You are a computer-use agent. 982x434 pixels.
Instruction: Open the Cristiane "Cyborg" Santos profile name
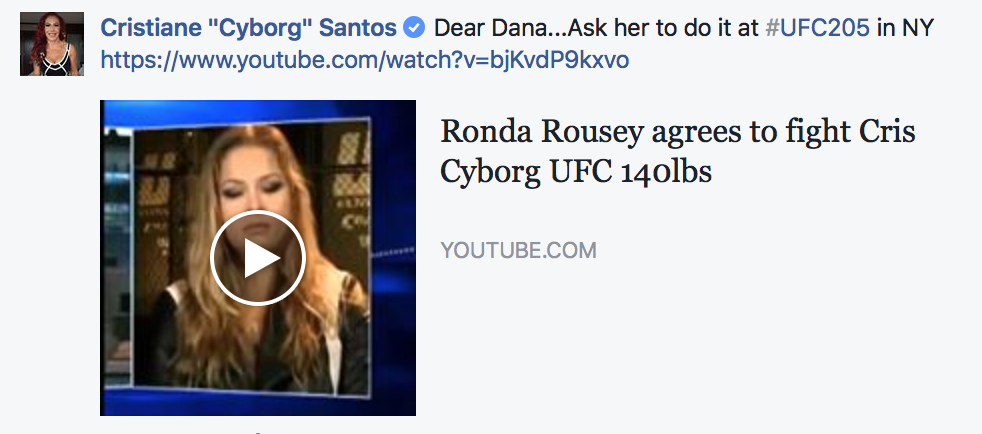tap(249, 28)
